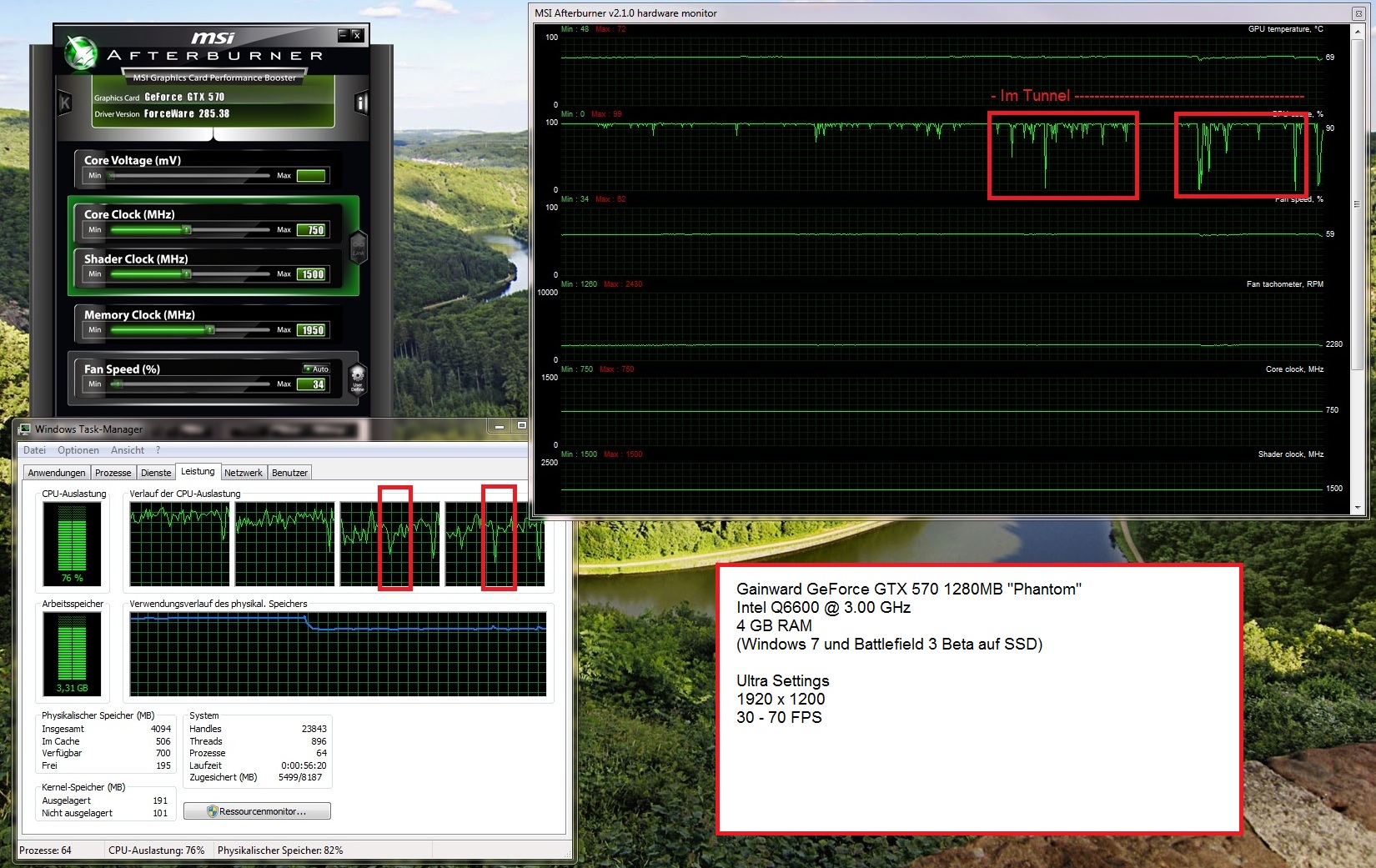1376x868 pixels.
Task: Click the Core Clock value field showing 750
Action: click(313, 230)
